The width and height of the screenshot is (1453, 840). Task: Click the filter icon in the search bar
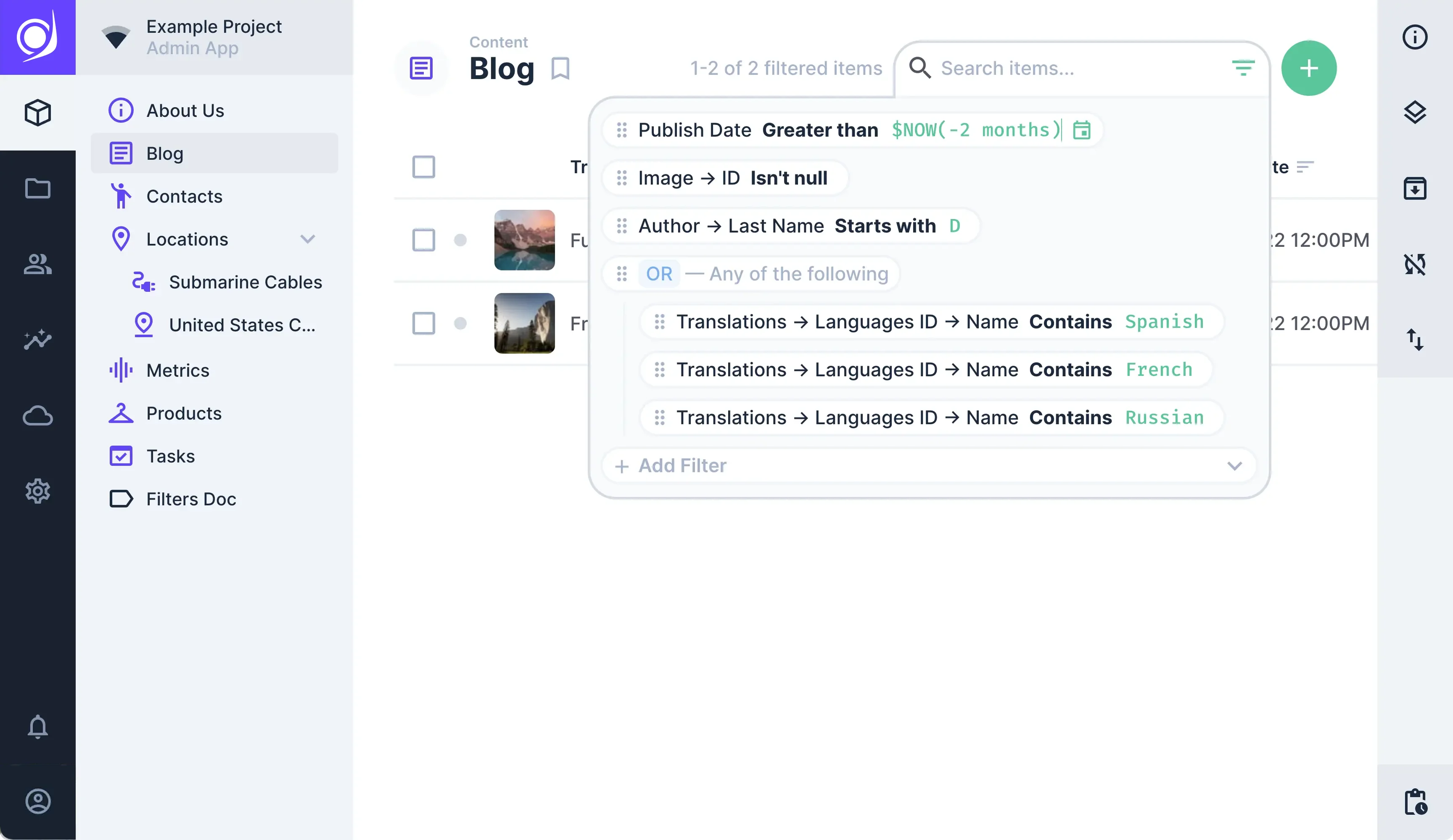1243,68
